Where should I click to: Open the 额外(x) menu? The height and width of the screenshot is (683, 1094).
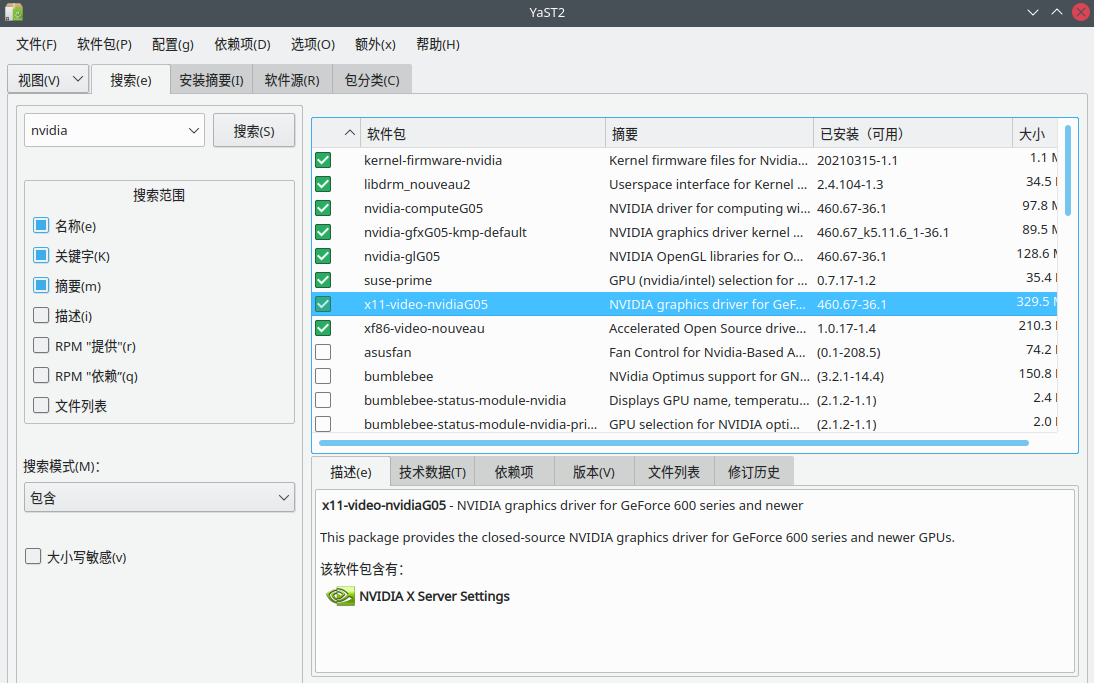(375, 45)
